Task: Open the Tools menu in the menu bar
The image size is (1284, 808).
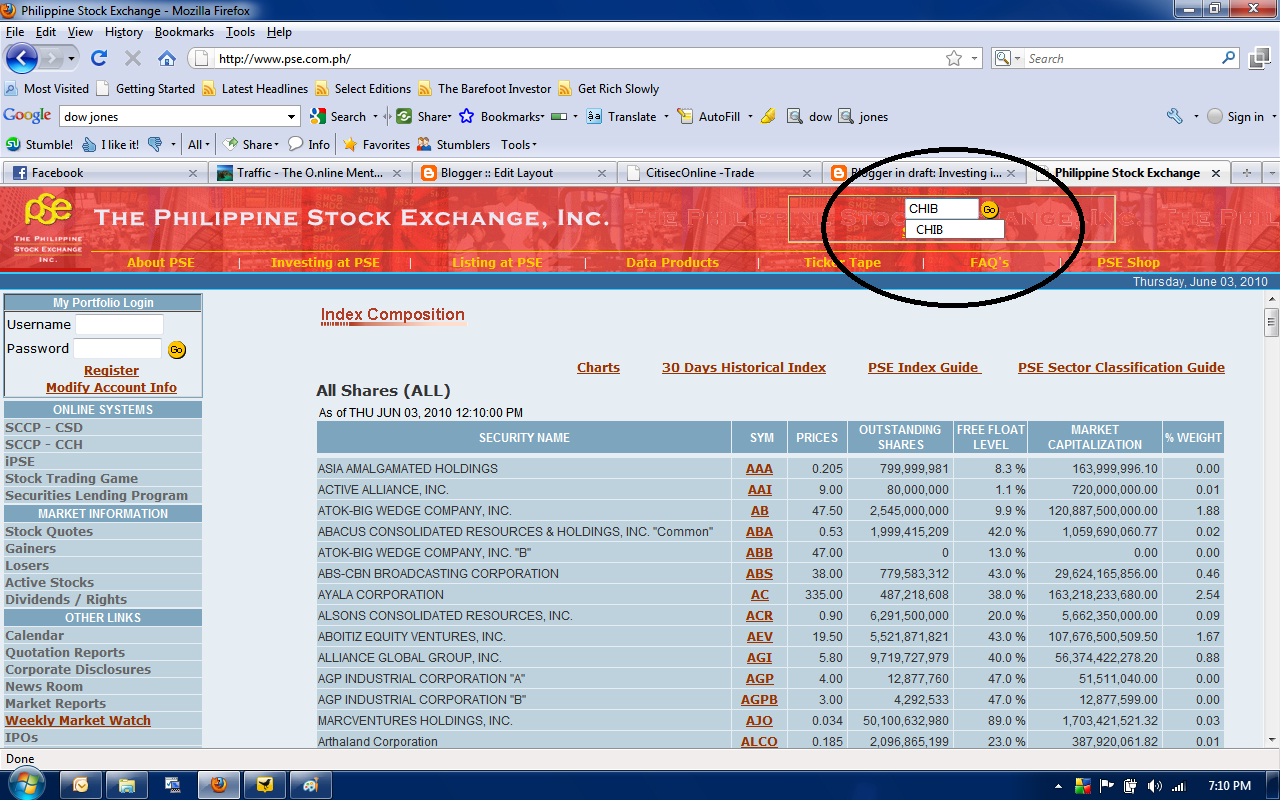Action: [240, 32]
